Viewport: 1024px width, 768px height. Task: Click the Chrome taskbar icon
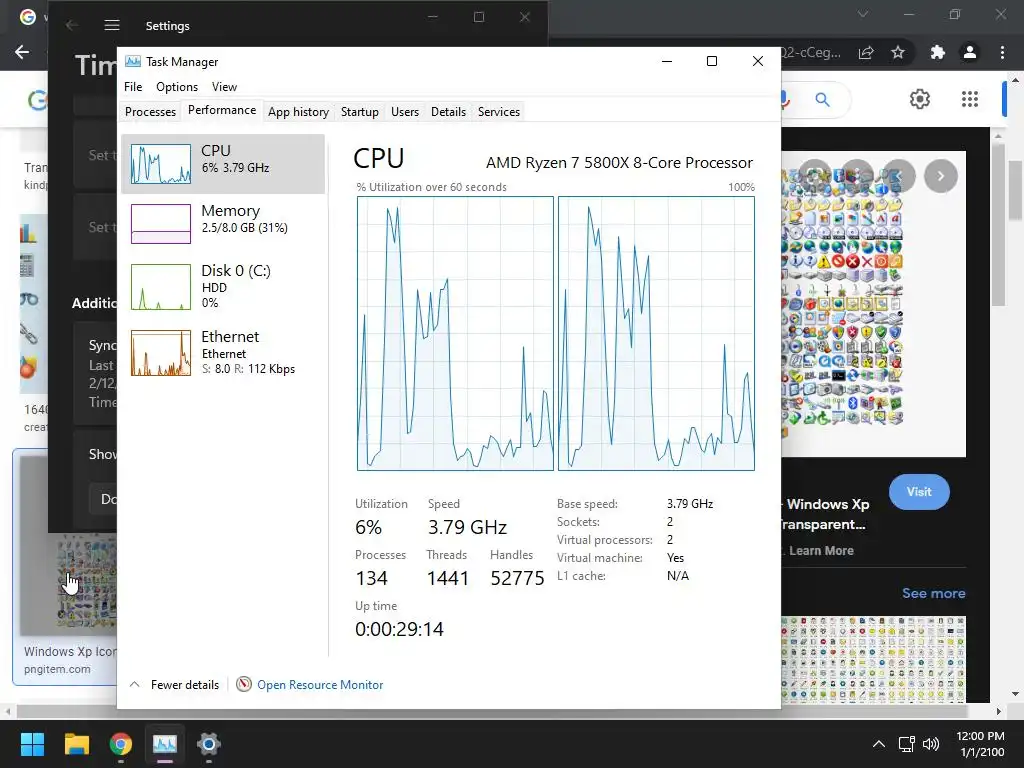pyautogui.click(x=121, y=744)
